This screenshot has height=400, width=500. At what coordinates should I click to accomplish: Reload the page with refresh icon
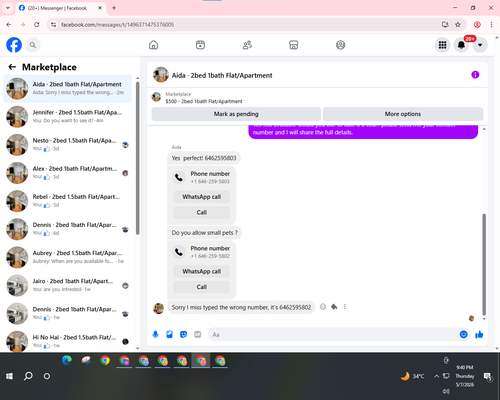[x=37, y=25]
